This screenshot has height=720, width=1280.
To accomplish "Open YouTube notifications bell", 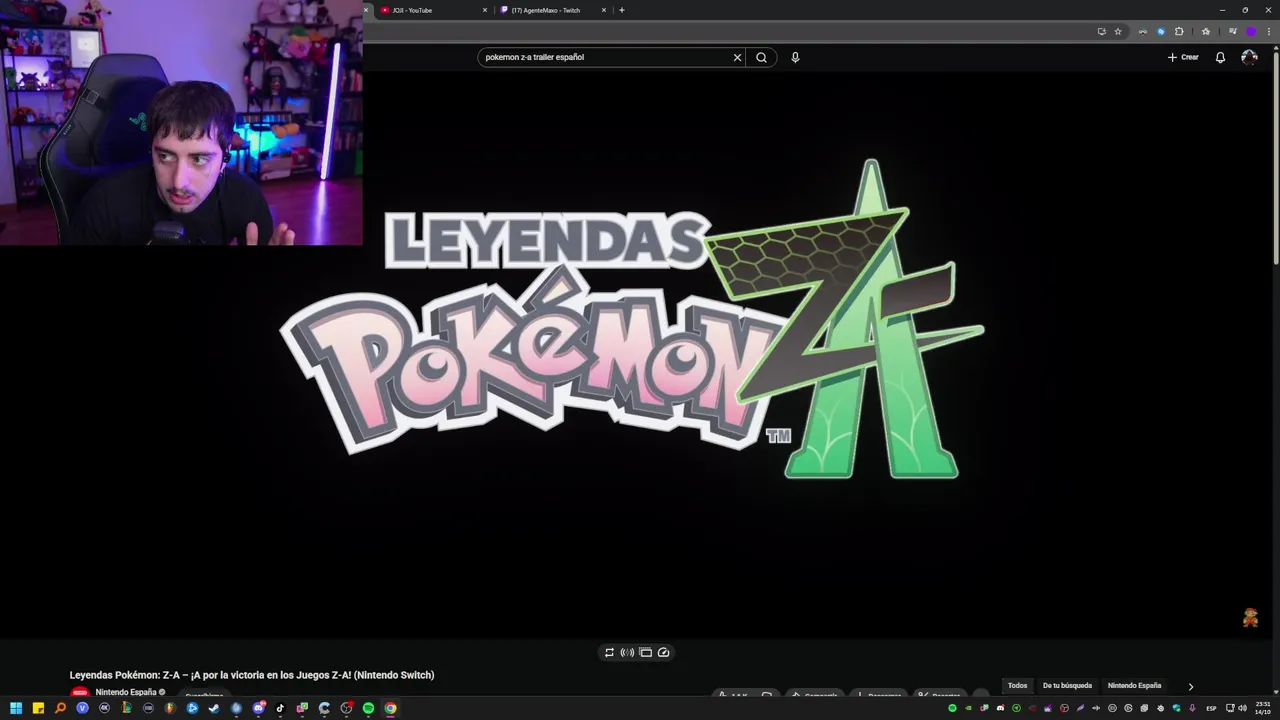I will (1220, 57).
